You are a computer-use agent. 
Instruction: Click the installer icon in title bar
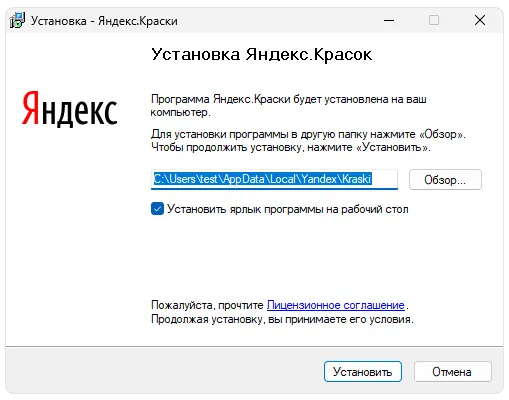point(17,21)
